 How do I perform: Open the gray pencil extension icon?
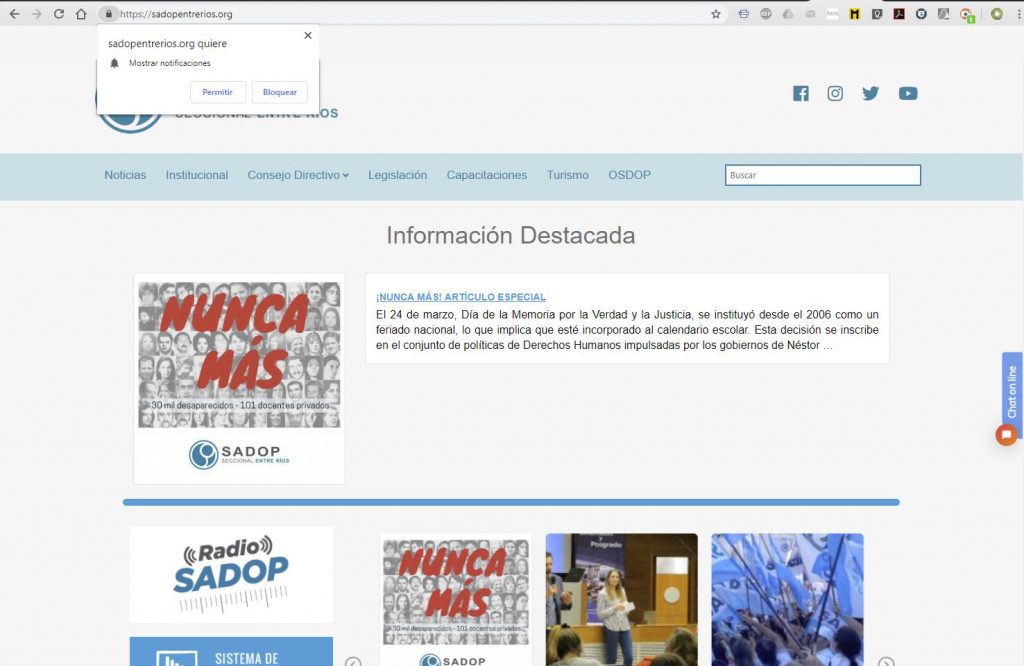pos(944,14)
